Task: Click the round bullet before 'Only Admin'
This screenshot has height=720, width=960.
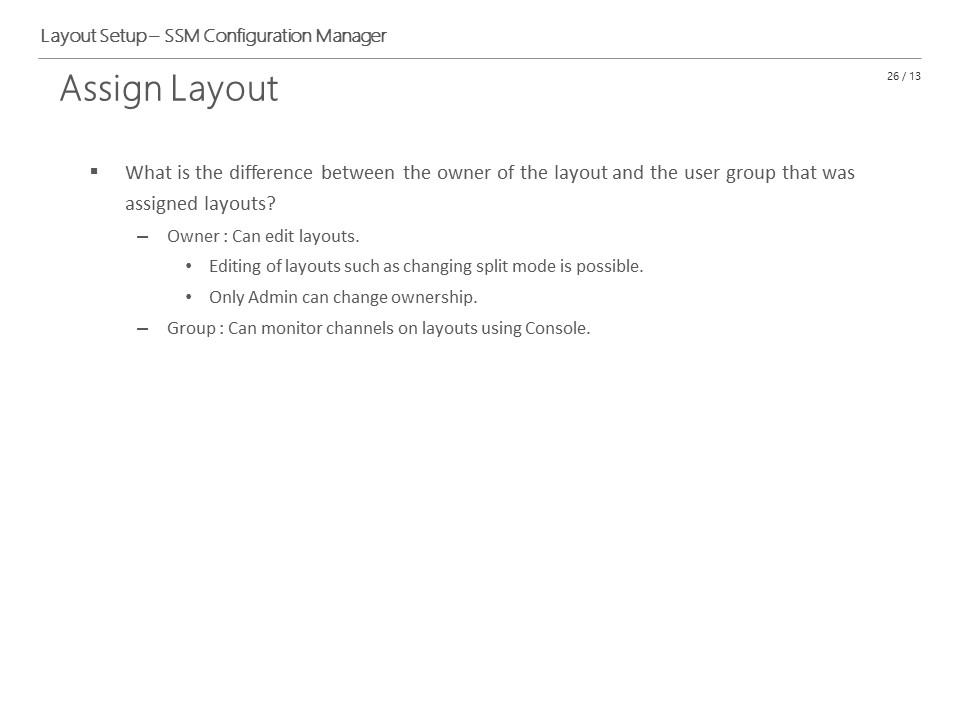Action: [x=189, y=297]
